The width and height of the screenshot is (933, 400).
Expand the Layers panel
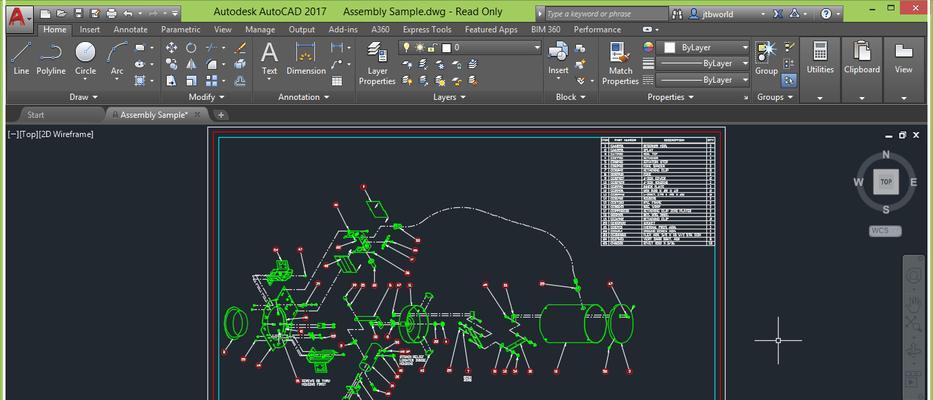point(449,97)
